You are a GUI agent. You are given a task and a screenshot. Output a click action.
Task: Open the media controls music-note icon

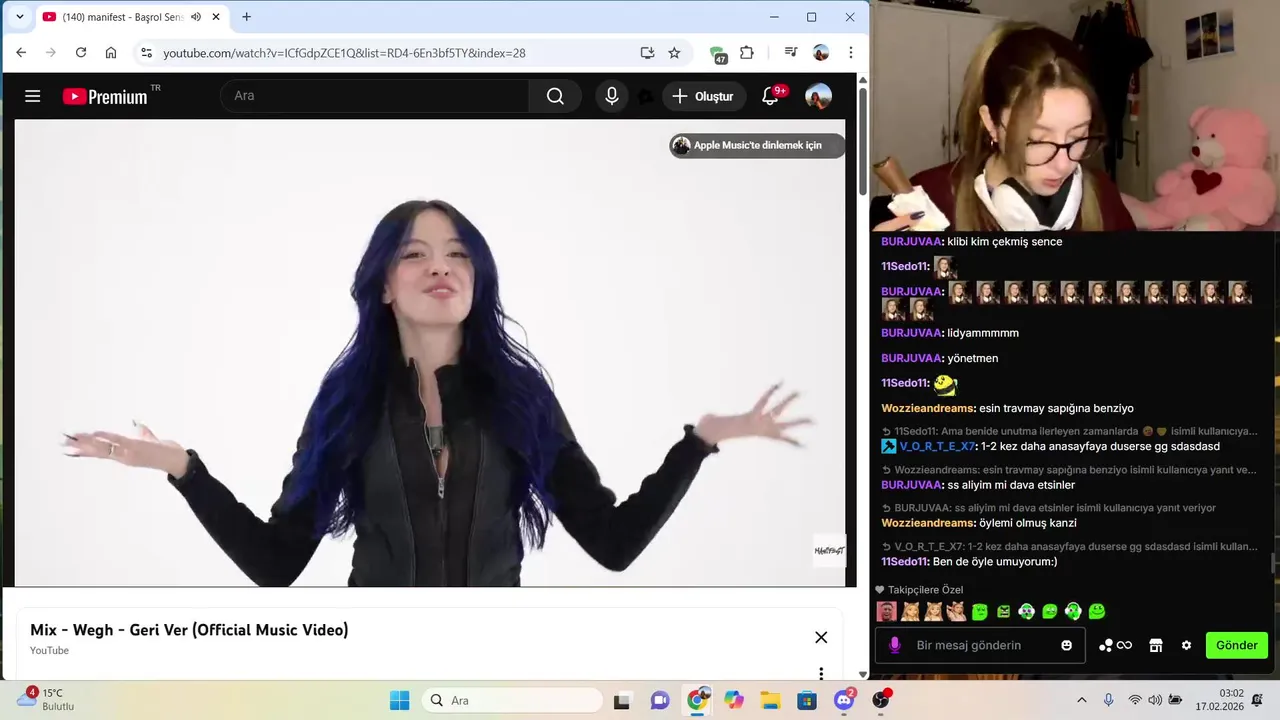coord(790,53)
